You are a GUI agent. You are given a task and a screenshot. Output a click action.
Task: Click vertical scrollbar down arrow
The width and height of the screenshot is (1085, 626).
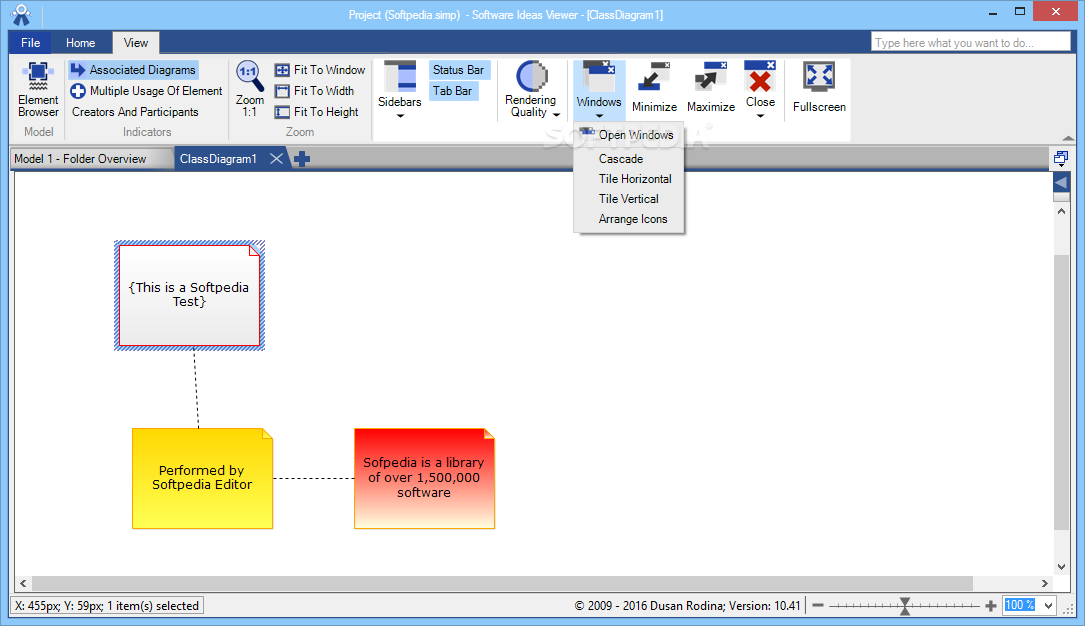[1061, 567]
